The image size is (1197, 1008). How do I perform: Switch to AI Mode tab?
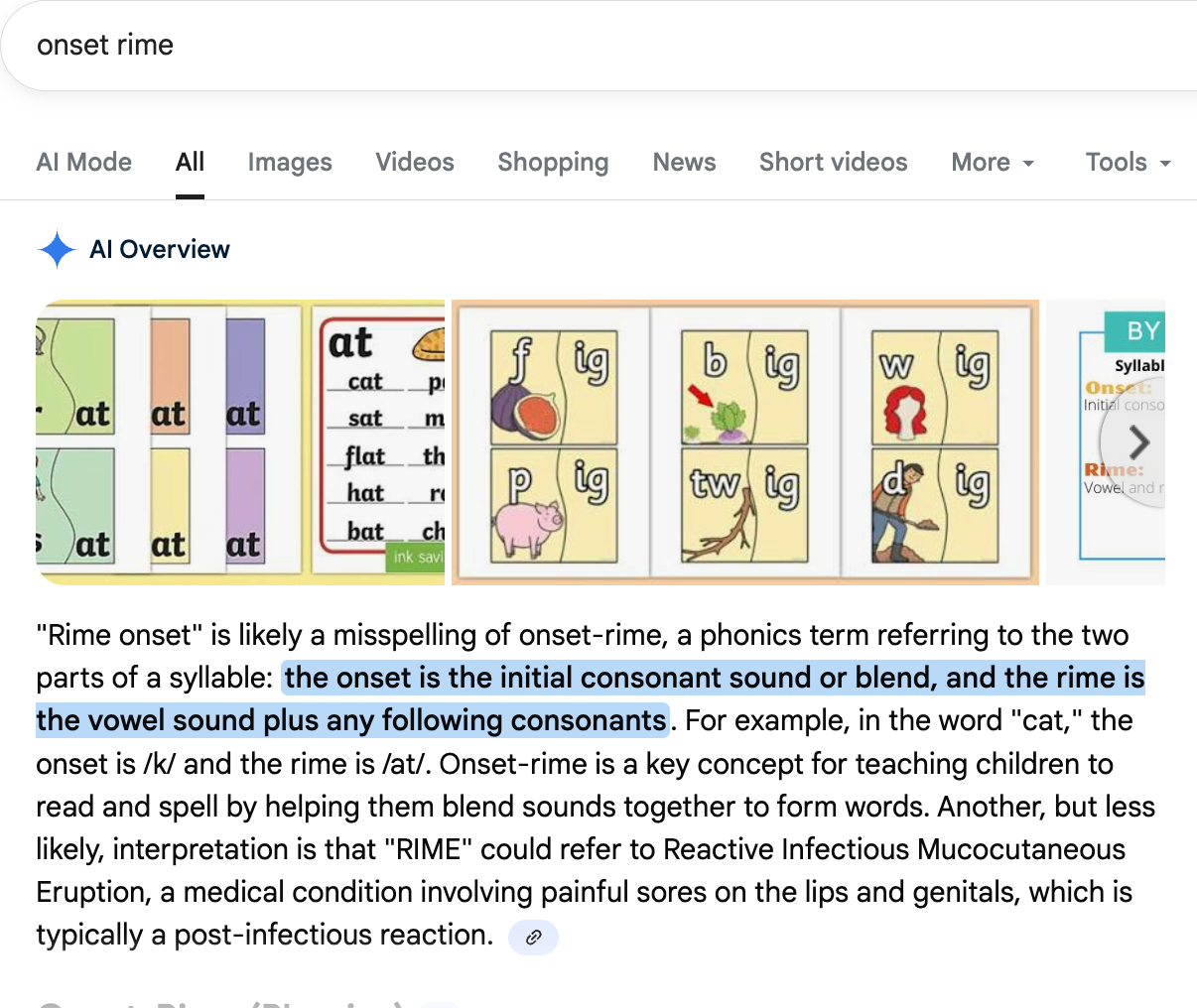point(84,163)
